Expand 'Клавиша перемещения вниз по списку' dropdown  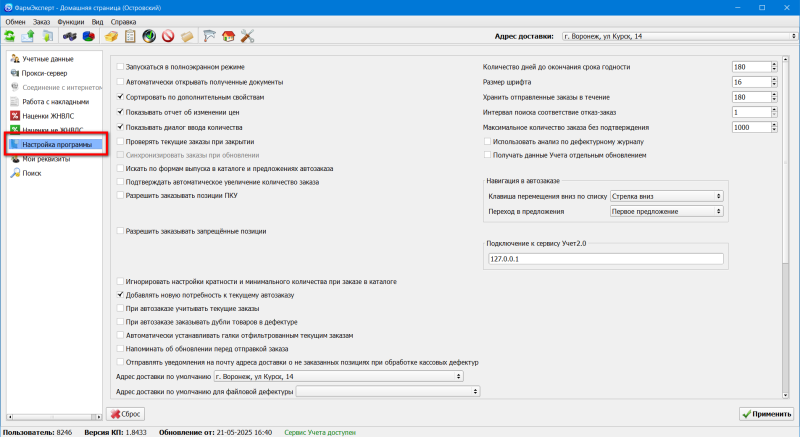click(x=666, y=197)
